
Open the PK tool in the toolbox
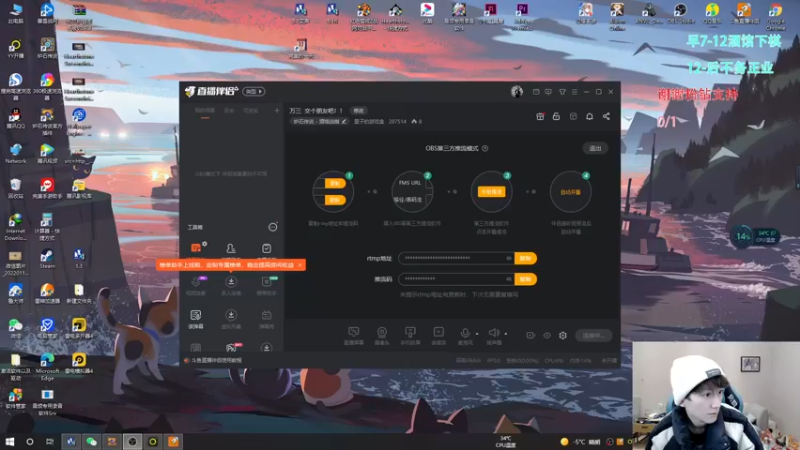click(231, 348)
